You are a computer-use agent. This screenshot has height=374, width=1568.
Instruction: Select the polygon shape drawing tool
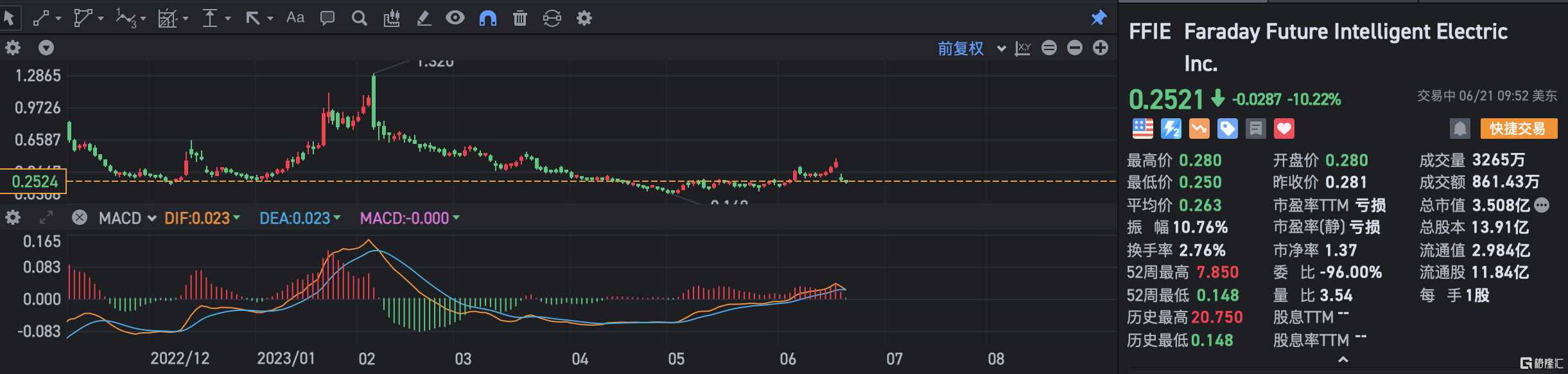pyautogui.click(x=82, y=18)
